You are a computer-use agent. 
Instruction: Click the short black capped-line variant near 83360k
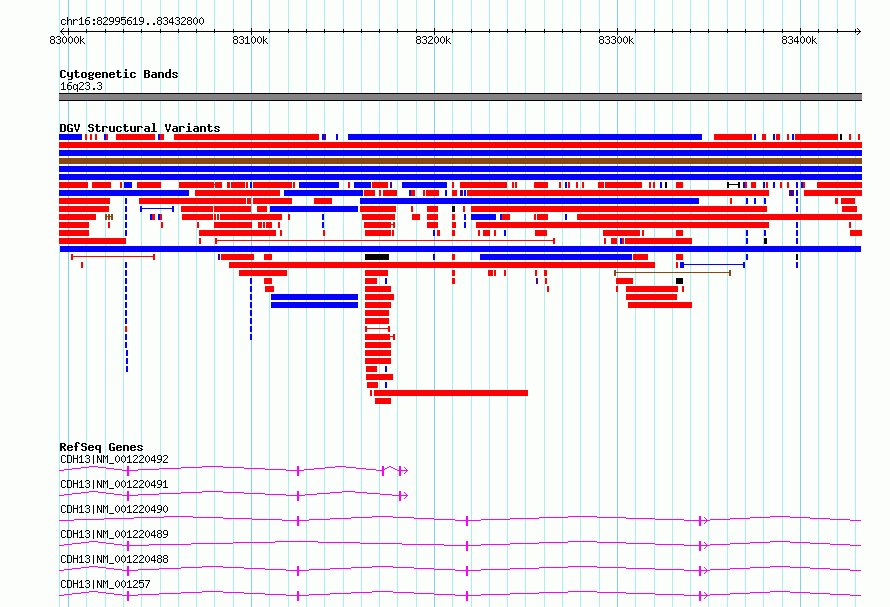734,185
